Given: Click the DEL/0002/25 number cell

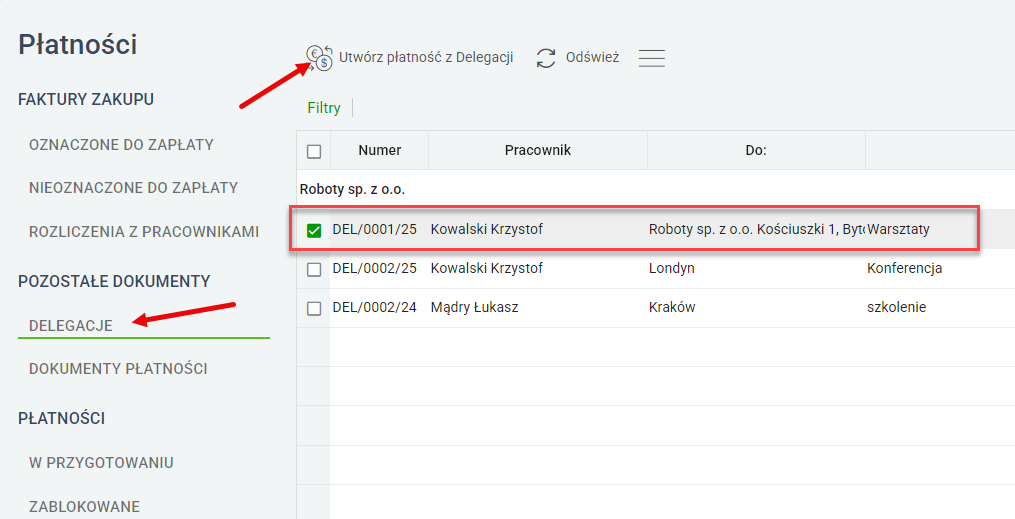Looking at the screenshot, I should pyautogui.click(x=374, y=268).
